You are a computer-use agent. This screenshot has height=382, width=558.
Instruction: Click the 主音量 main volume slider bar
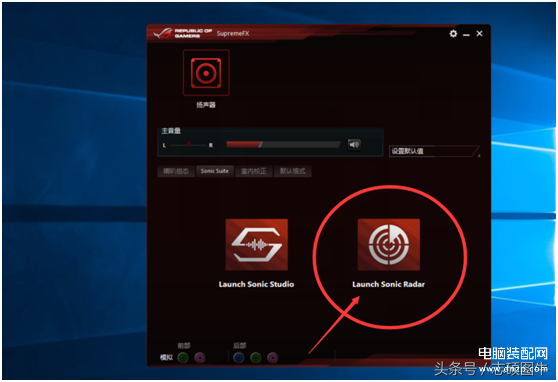click(x=283, y=144)
